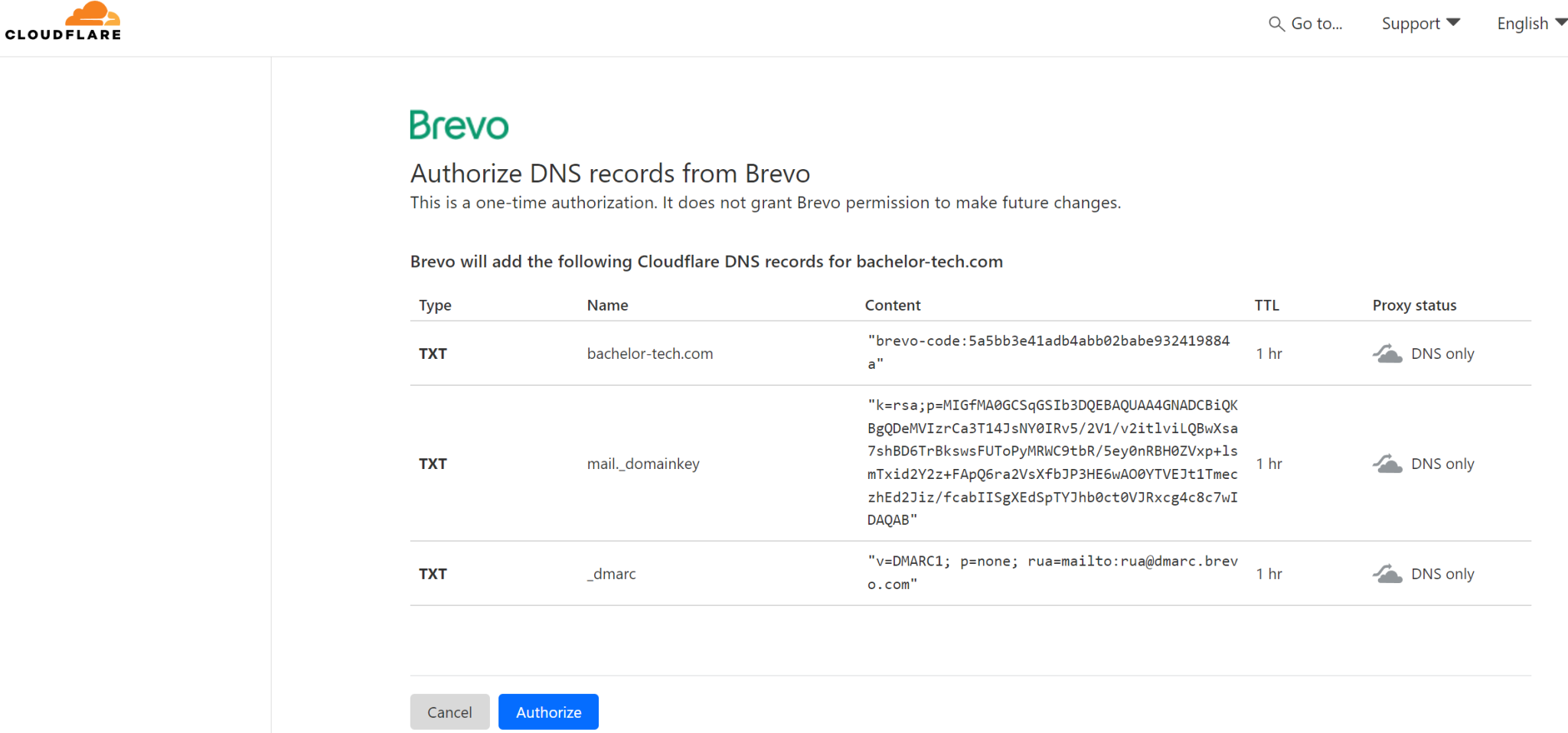Click the Brevo logo

(458, 124)
